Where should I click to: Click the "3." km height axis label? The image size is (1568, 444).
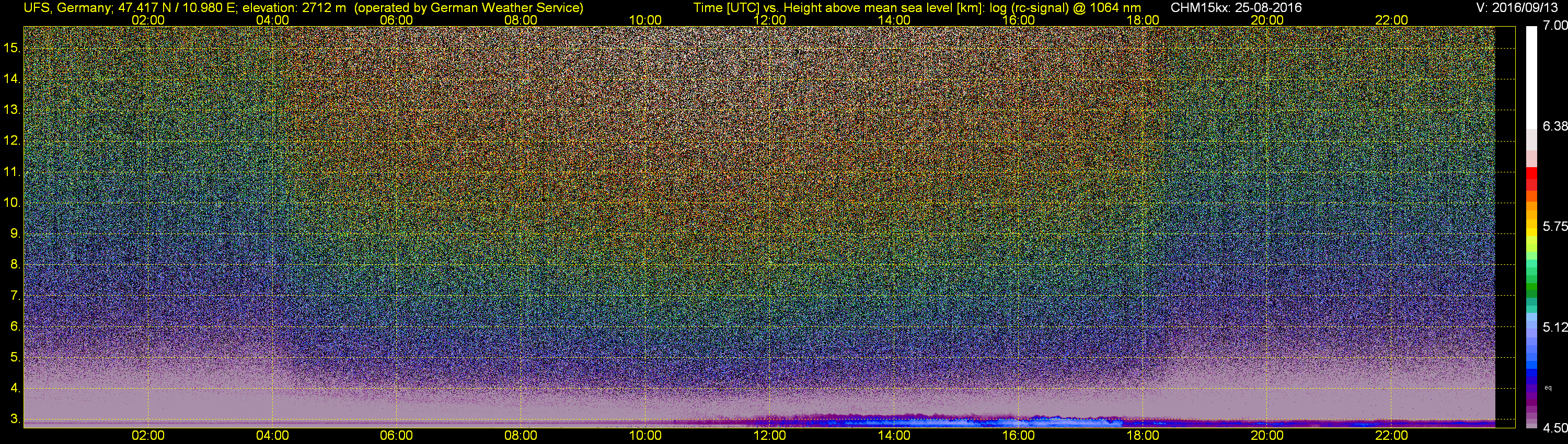(x=15, y=419)
